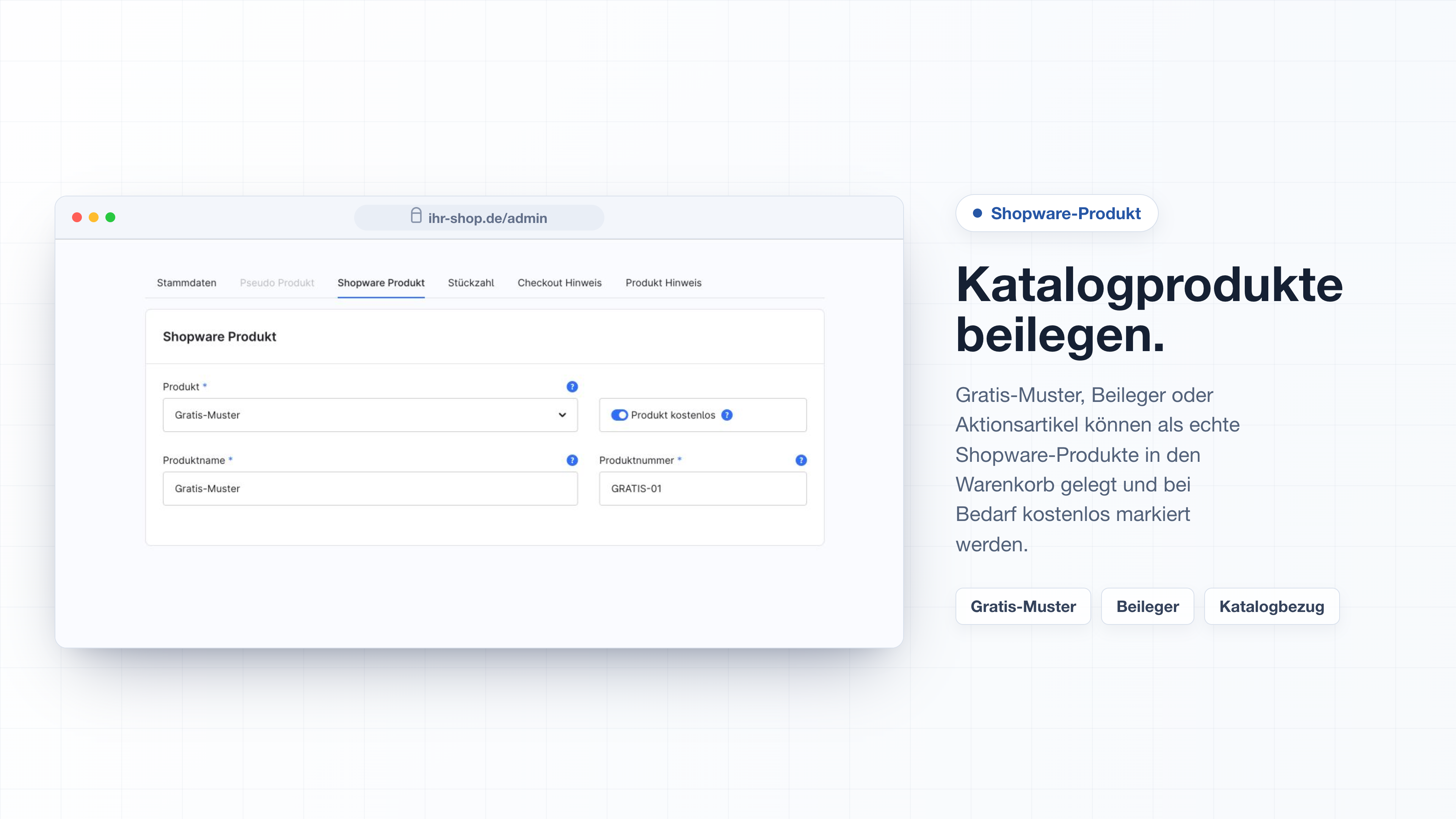Click the yellow minimize window dot
The image size is (1456, 819).
point(94,217)
